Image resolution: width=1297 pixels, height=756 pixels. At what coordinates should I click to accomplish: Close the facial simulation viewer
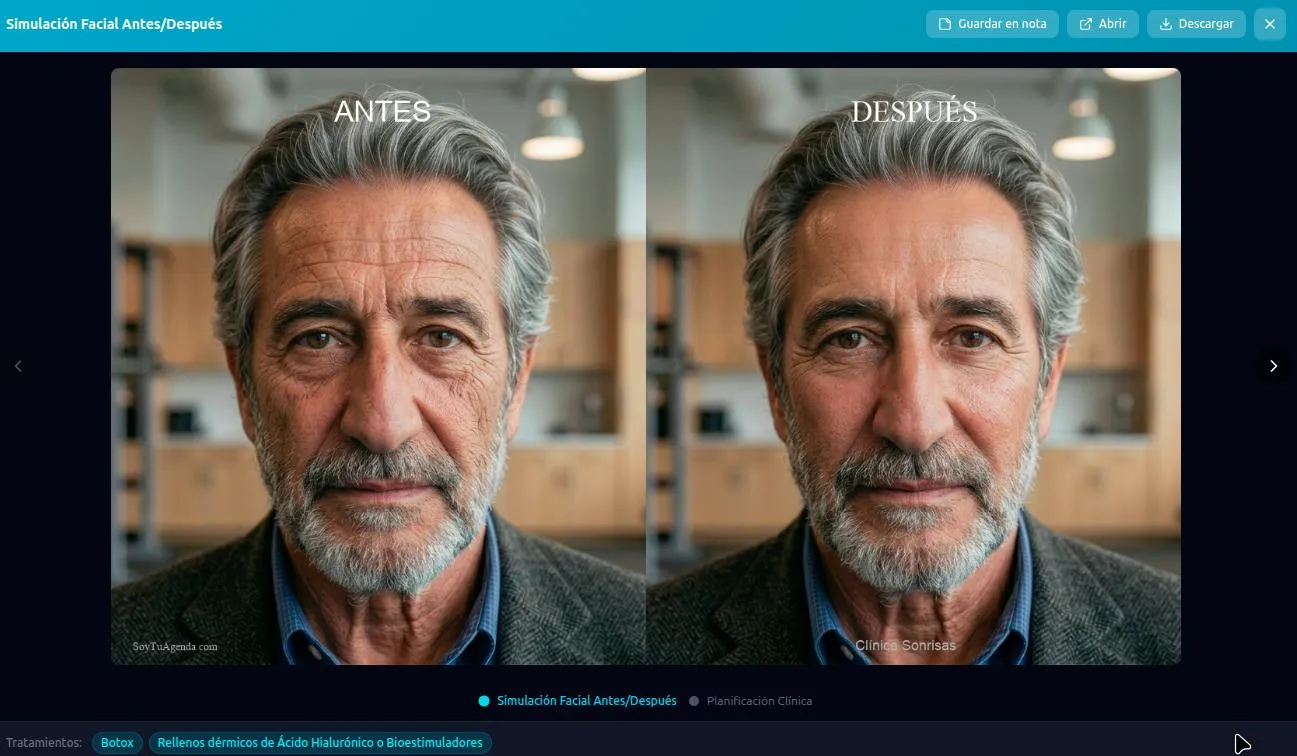pyautogui.click(x=1270, y=24)
